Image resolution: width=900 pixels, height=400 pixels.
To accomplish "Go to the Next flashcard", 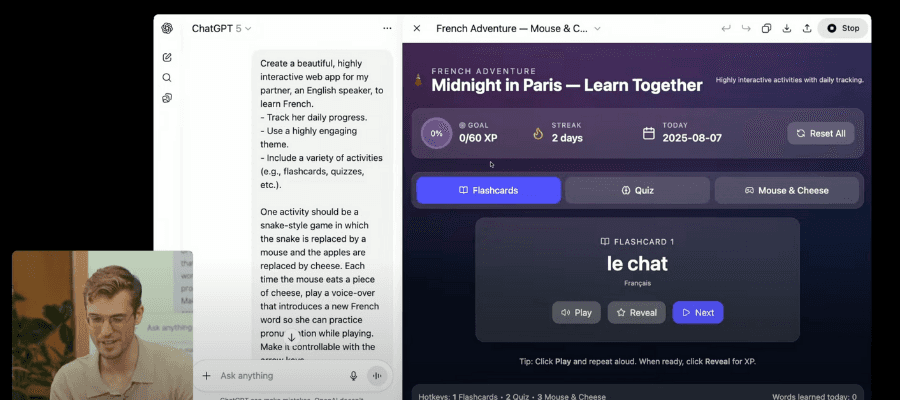I will (698, 313).
